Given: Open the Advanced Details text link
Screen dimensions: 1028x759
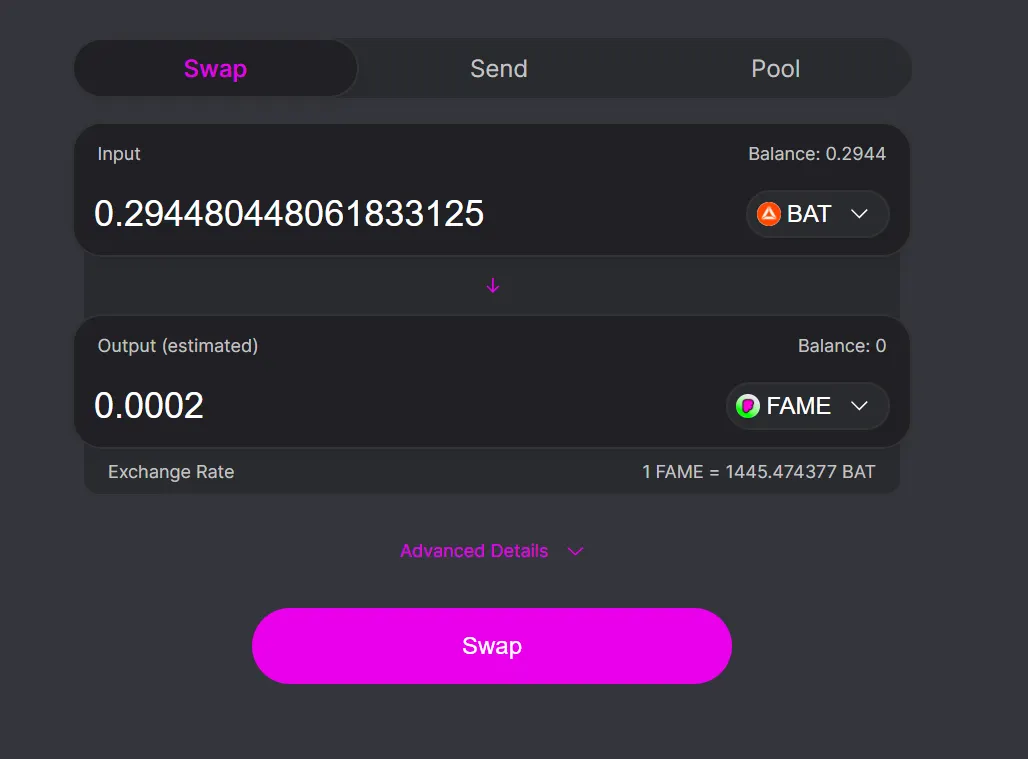Looking at the screenshot, I should pyautogui.click(x=474, y=551).
